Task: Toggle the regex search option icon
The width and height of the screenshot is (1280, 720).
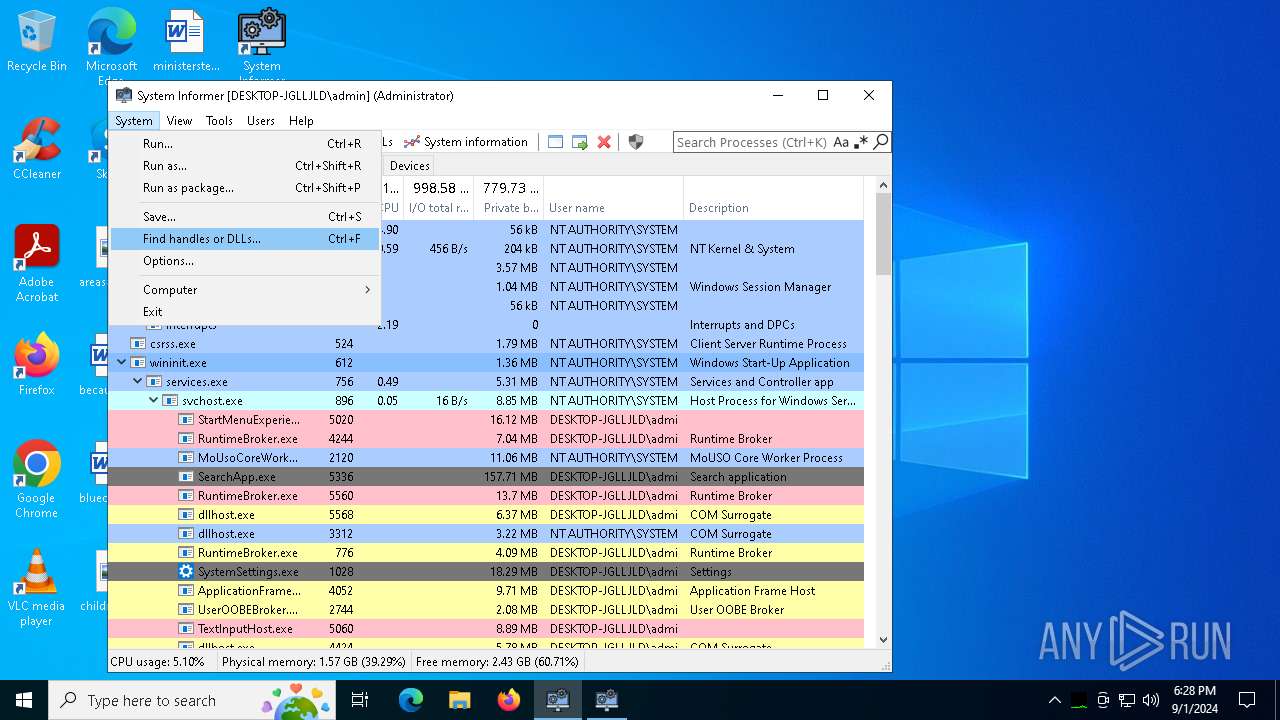Action: (861, 142)
